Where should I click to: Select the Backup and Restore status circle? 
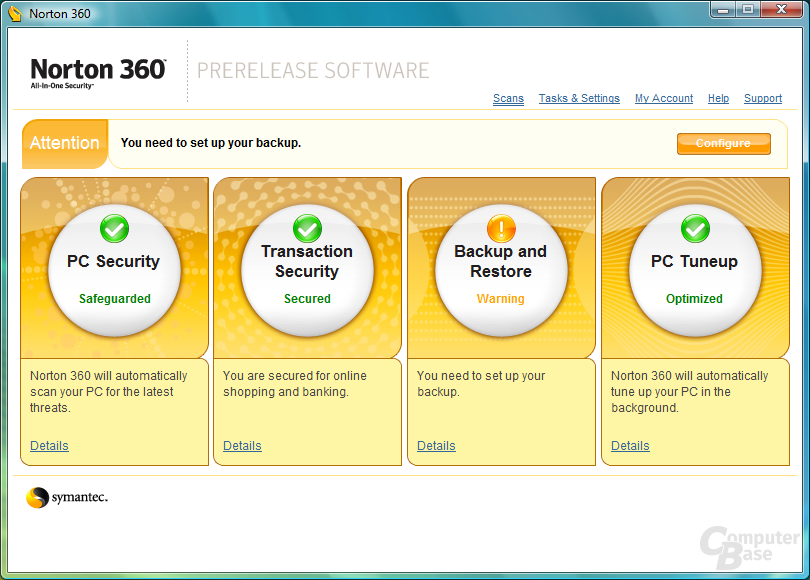[x=501, y=270]
